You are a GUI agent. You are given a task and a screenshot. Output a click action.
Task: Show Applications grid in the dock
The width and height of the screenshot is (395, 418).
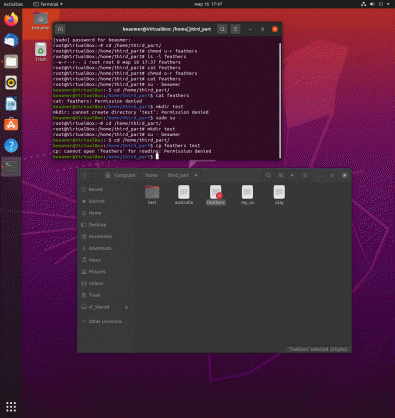(11, 407)
